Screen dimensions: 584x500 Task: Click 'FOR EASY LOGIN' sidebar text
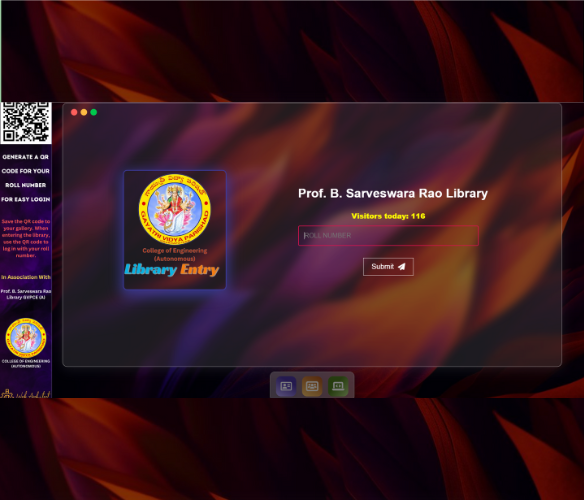[x=26, y=199]
